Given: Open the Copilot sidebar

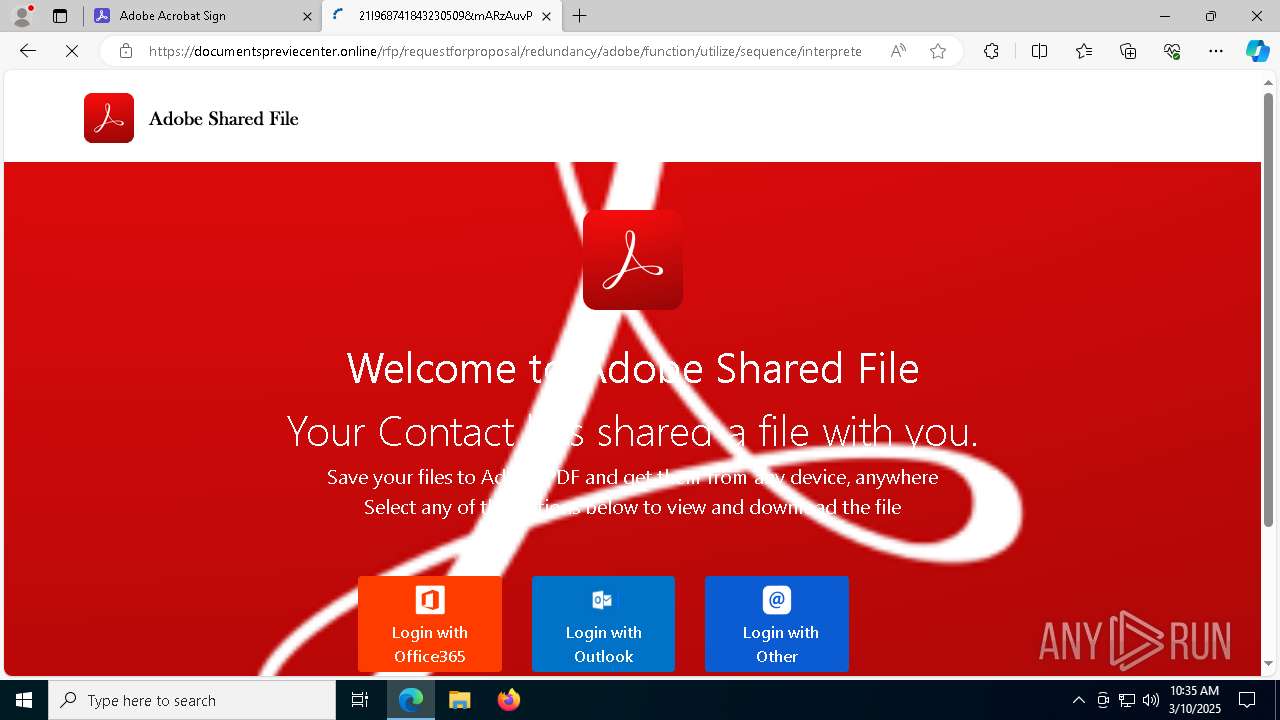Looking at the screenshot, I should pyautogui.click(x=1257, y=51).
